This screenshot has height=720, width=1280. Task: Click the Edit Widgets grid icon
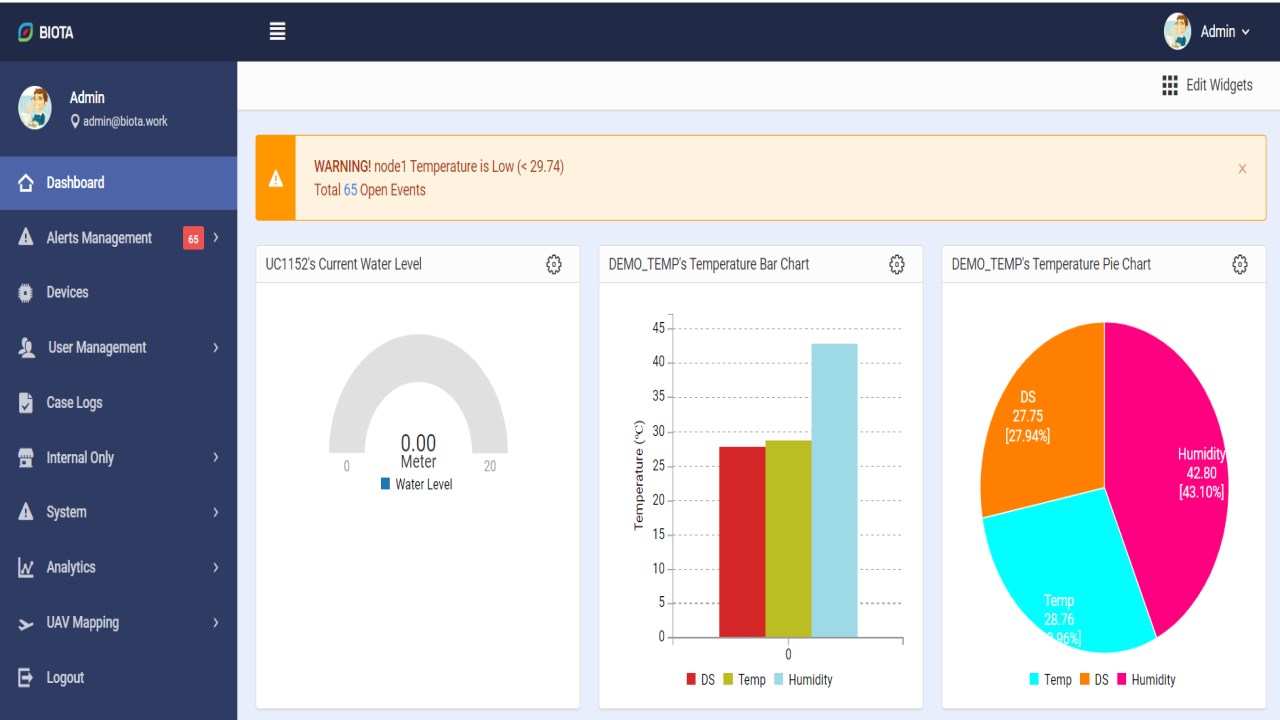1170,85
